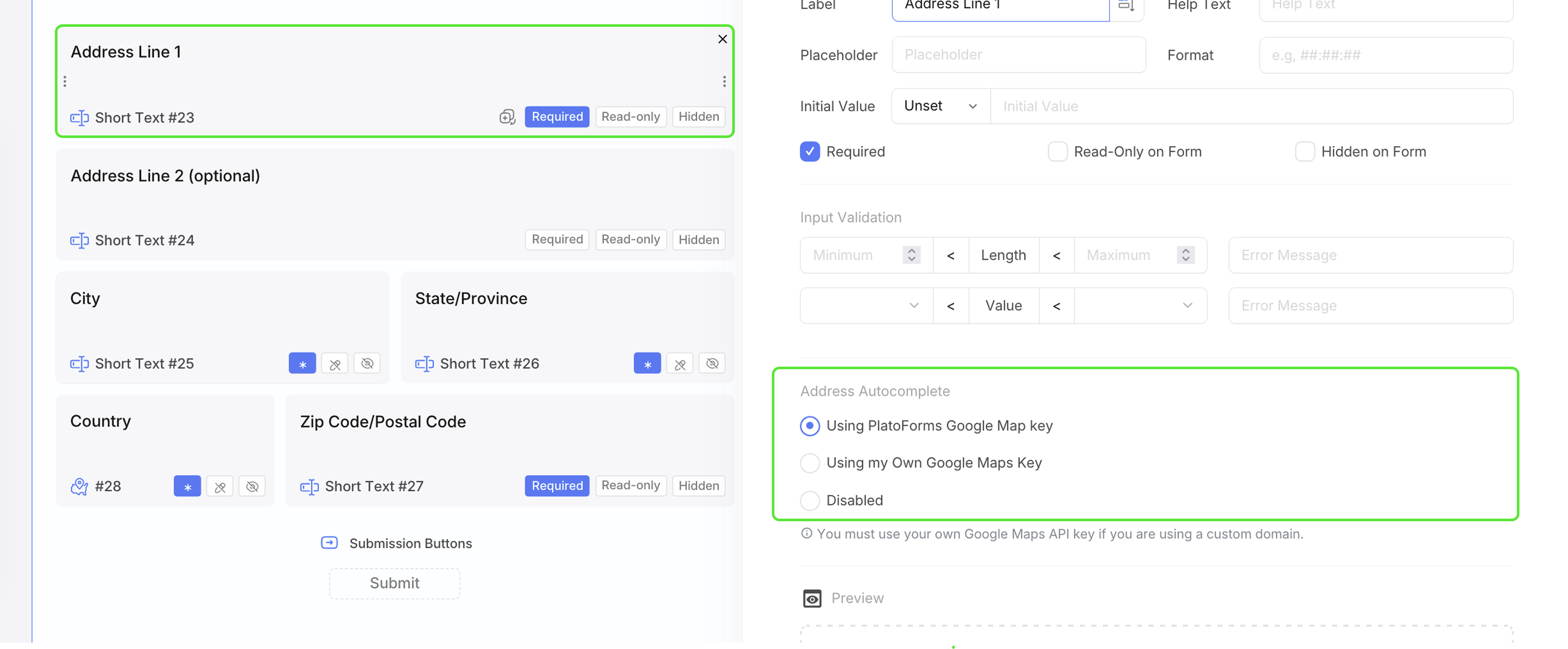Toggle the hidden eye icon on Country field
Image resolution: width=1568 pixels, height=649 pixels.
[251, 487]
